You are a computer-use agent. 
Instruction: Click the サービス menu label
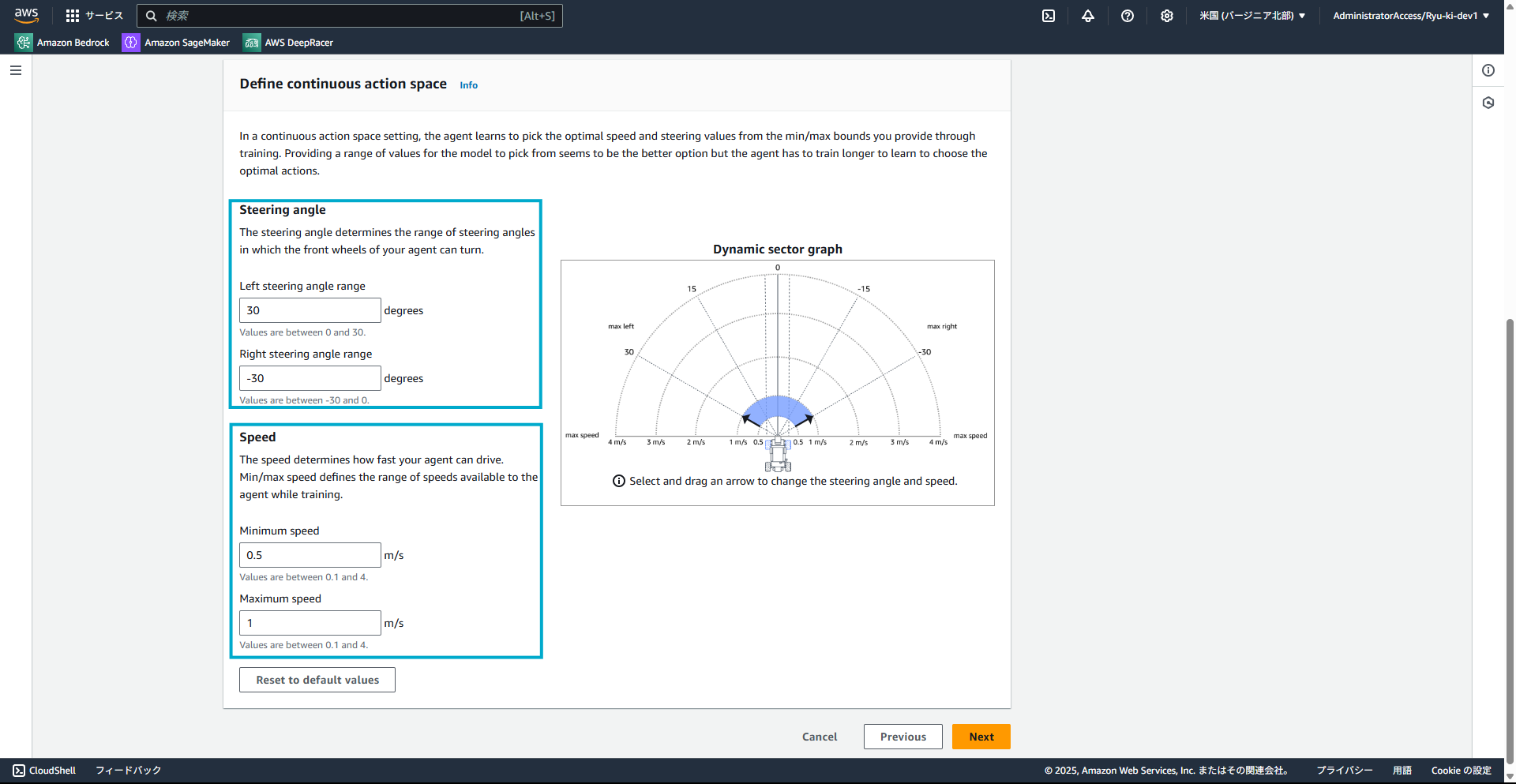click(104, 16)
